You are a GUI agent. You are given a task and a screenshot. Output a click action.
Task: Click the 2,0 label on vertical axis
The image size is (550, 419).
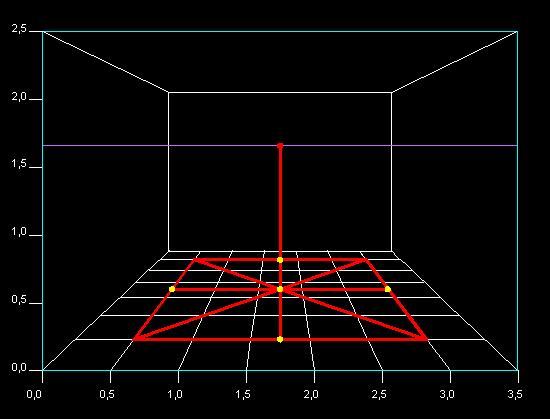(x=19, y=97)
